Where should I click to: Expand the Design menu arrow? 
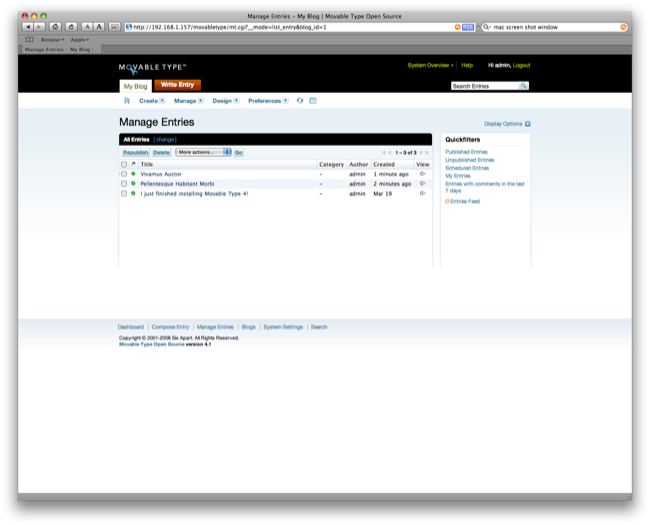[x=236, y=101]
